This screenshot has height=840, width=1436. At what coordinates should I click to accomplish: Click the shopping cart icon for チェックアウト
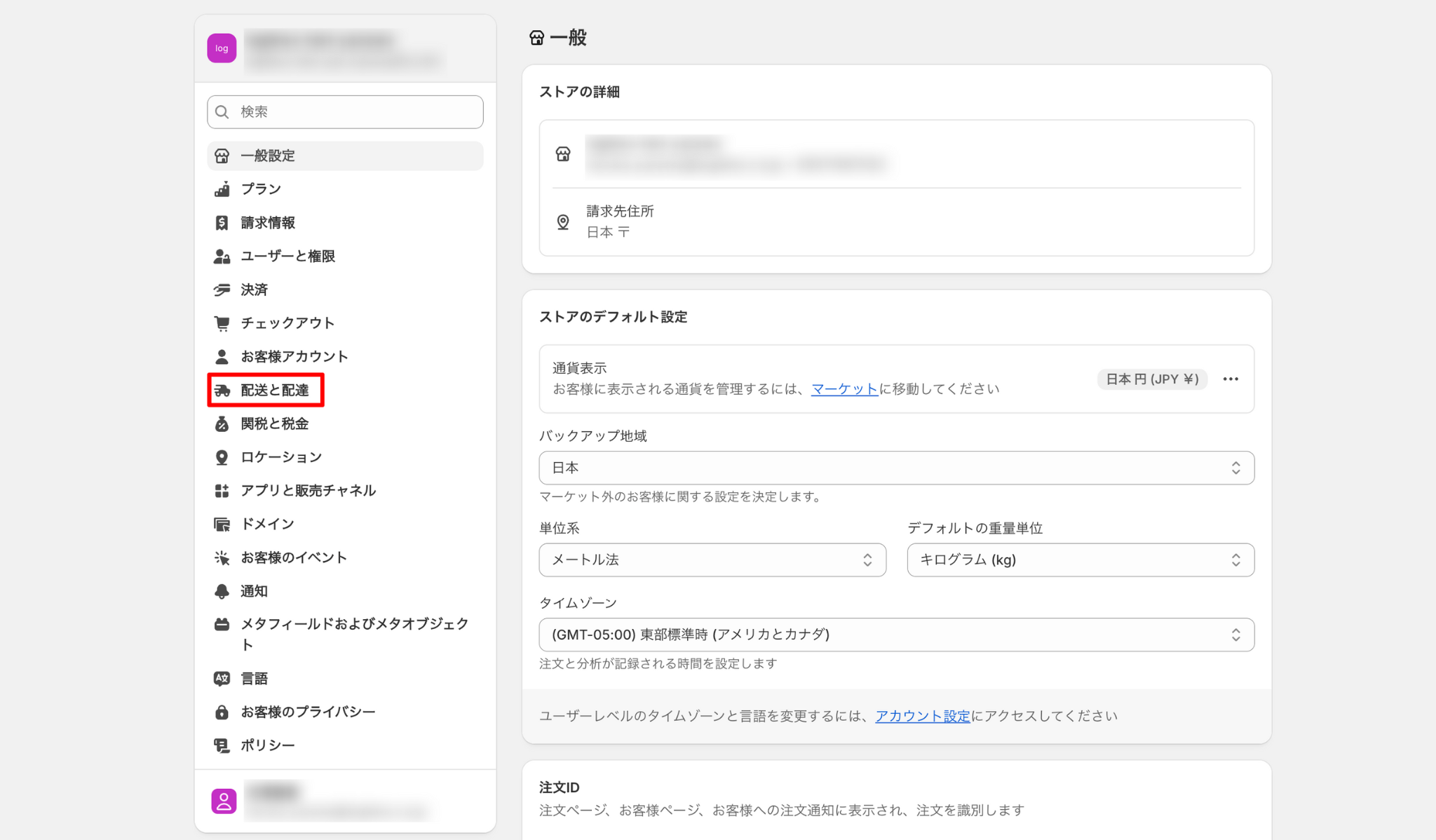point(222,323)
